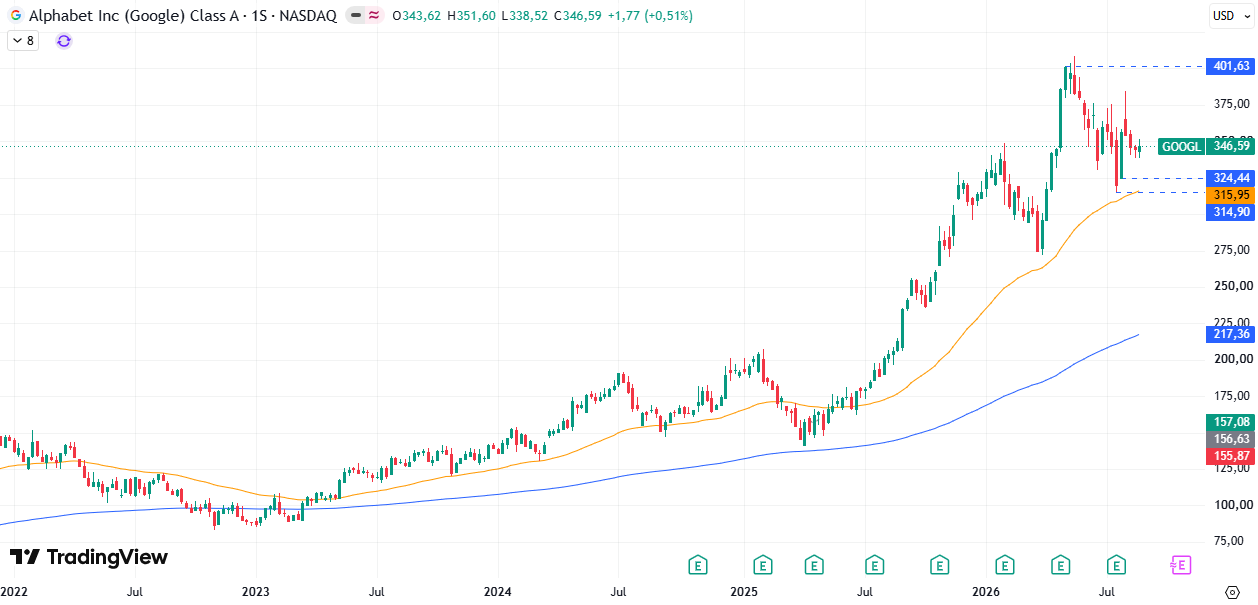Click the earnings marker between 2025 and Jul 2025

tap(814, 566)
